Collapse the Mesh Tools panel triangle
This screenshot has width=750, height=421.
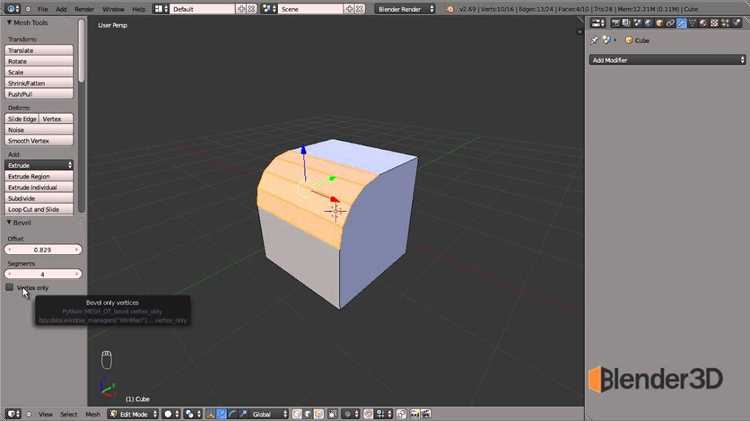[9, 22]
